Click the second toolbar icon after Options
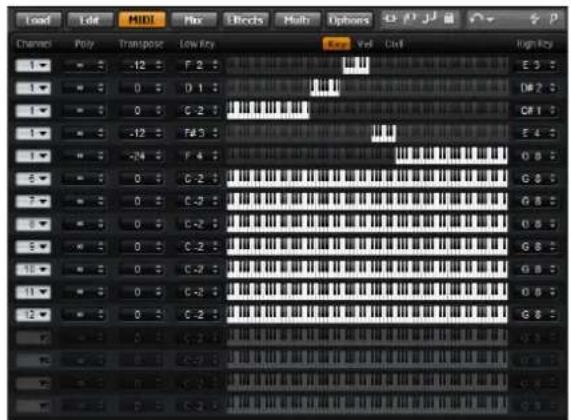The width and height of the screenshot is (571, 420). [410, 19]
